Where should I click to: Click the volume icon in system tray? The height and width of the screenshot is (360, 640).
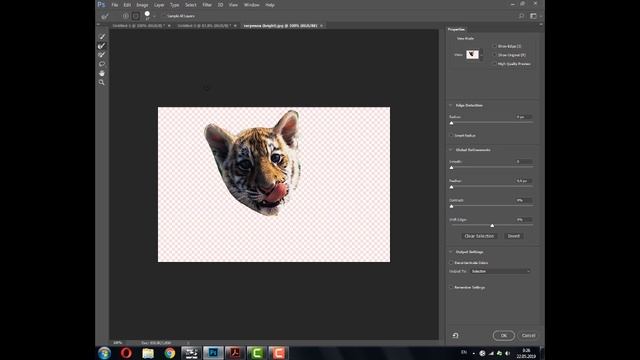(508, 353)
